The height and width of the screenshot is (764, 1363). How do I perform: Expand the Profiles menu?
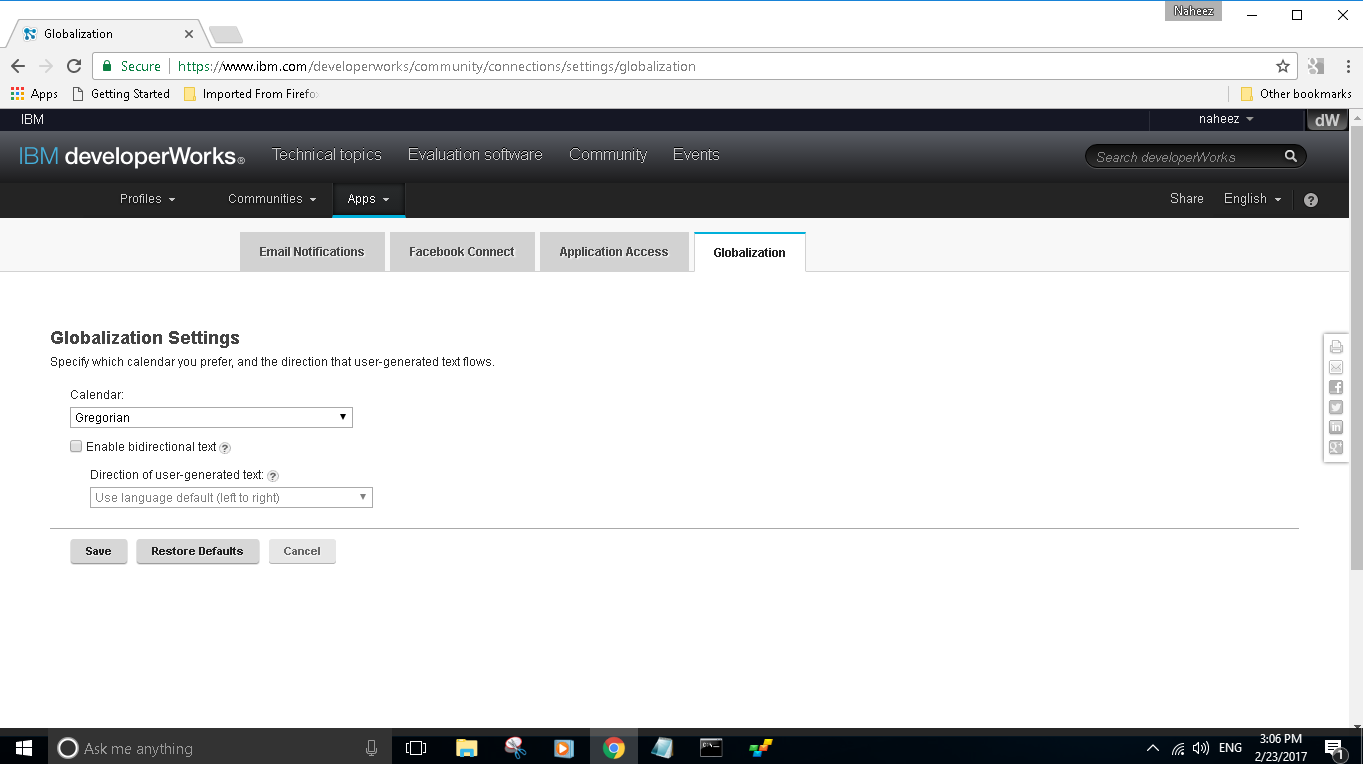[147, 199]
